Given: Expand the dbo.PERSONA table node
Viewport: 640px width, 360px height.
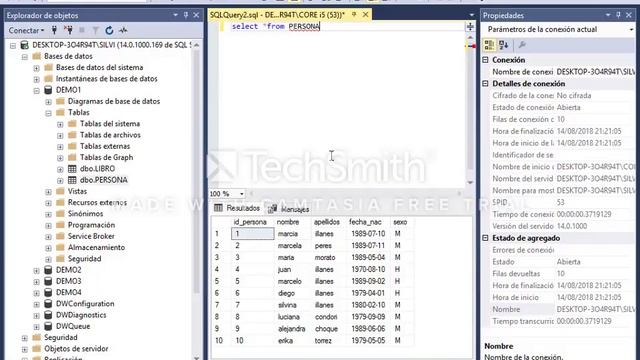Looking at the screenshot, I should [60, 180].
